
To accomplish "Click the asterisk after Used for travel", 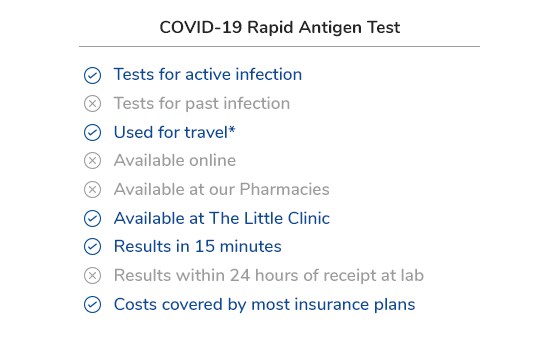I will point(232,129).
